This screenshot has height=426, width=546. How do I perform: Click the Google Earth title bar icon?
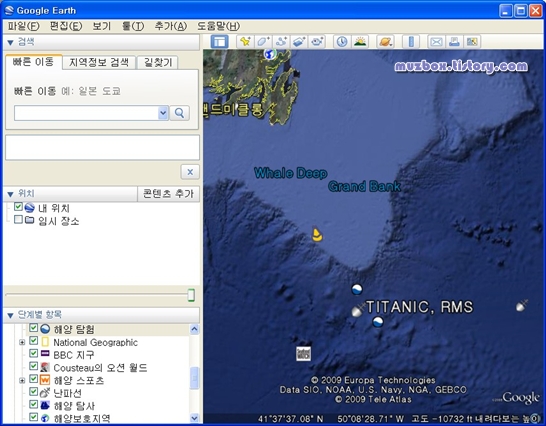pyautogui.click(x=9, y=10)
